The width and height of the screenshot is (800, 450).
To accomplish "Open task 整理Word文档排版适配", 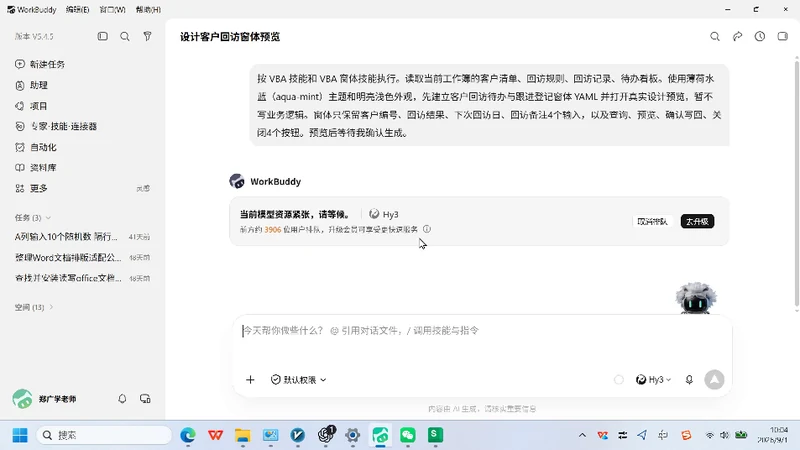I will [x=83, y=258].
